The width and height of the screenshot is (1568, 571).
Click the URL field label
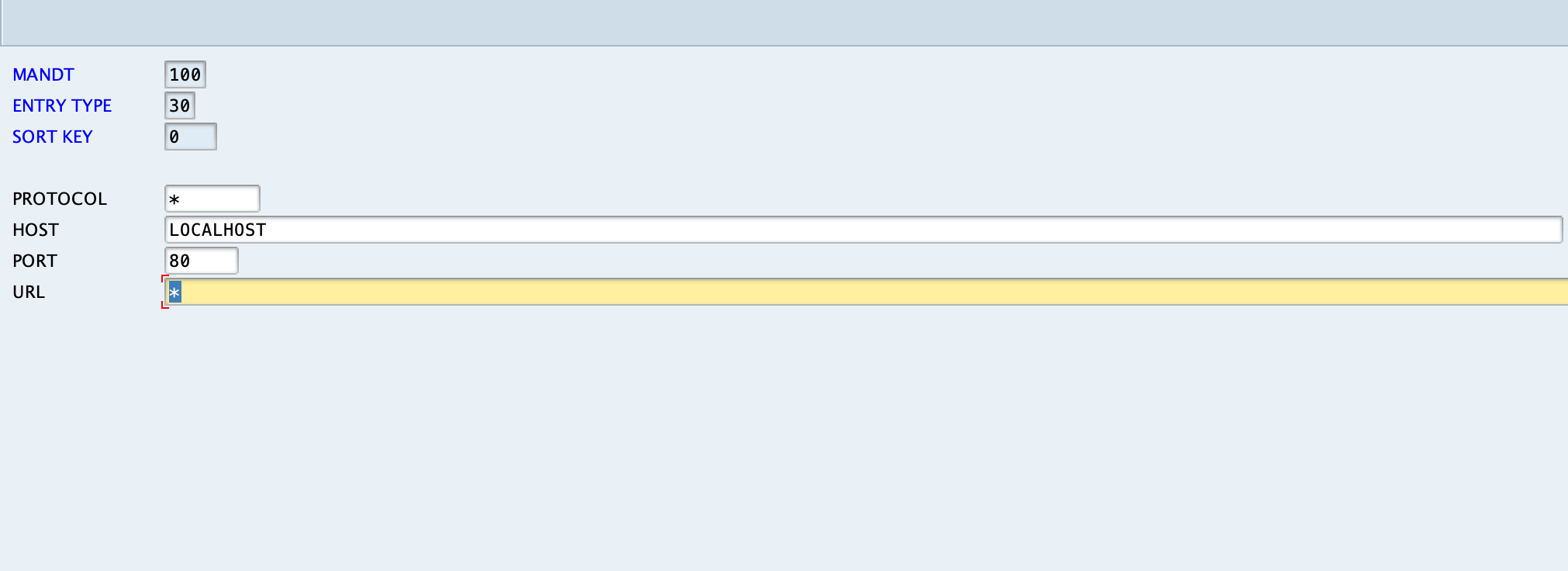tap(29, 292)
